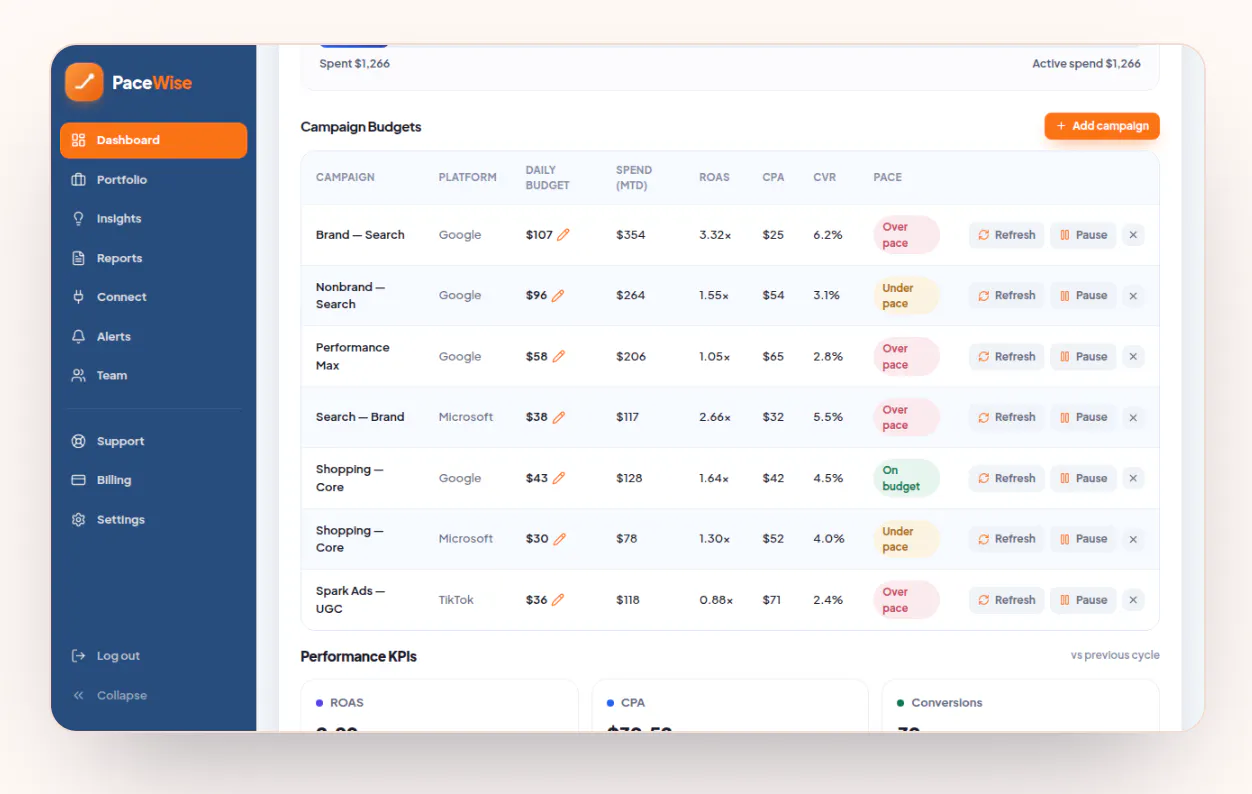The width and height of the screenshot is (1252, 794).
Task: Refresh the Microsoft Shopping — Core campaign
Action: click(1006, 539)
